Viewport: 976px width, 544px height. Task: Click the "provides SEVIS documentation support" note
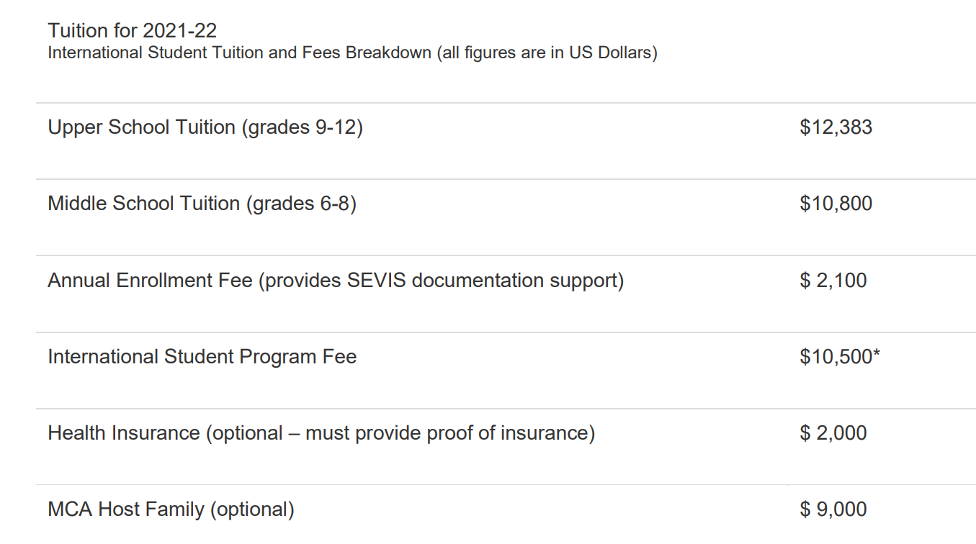coord(441,281)
